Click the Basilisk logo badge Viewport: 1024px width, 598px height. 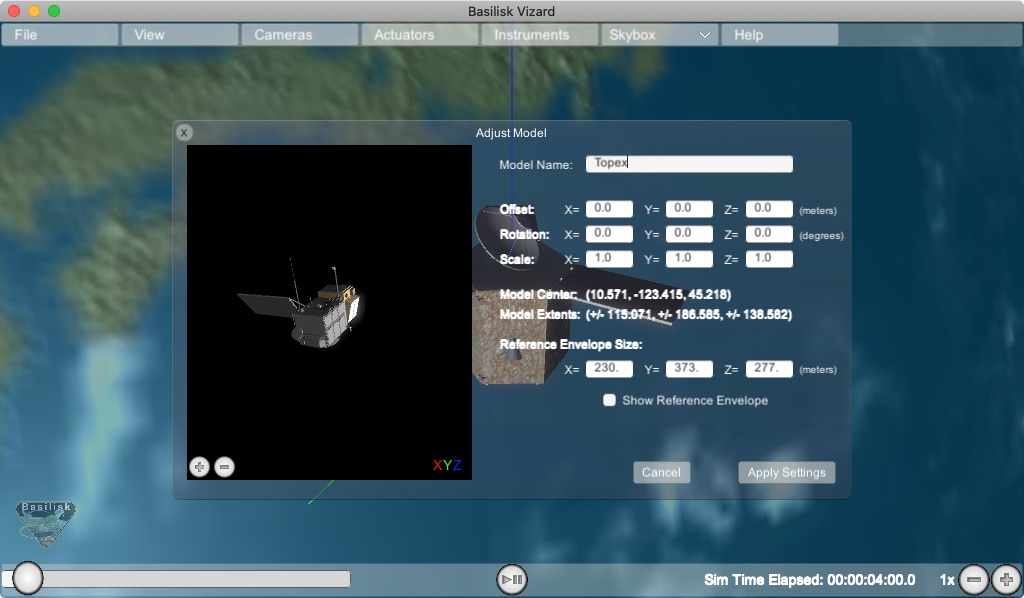tap(46, 522)
